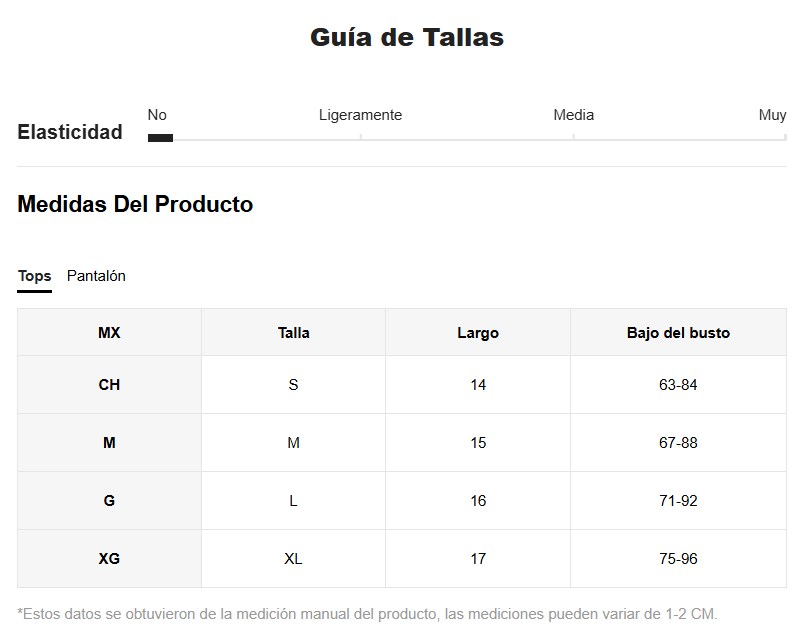Click the Ligeramente elasticity label
The height and width of the screenshot is (630, 808).
pos(360,115)
